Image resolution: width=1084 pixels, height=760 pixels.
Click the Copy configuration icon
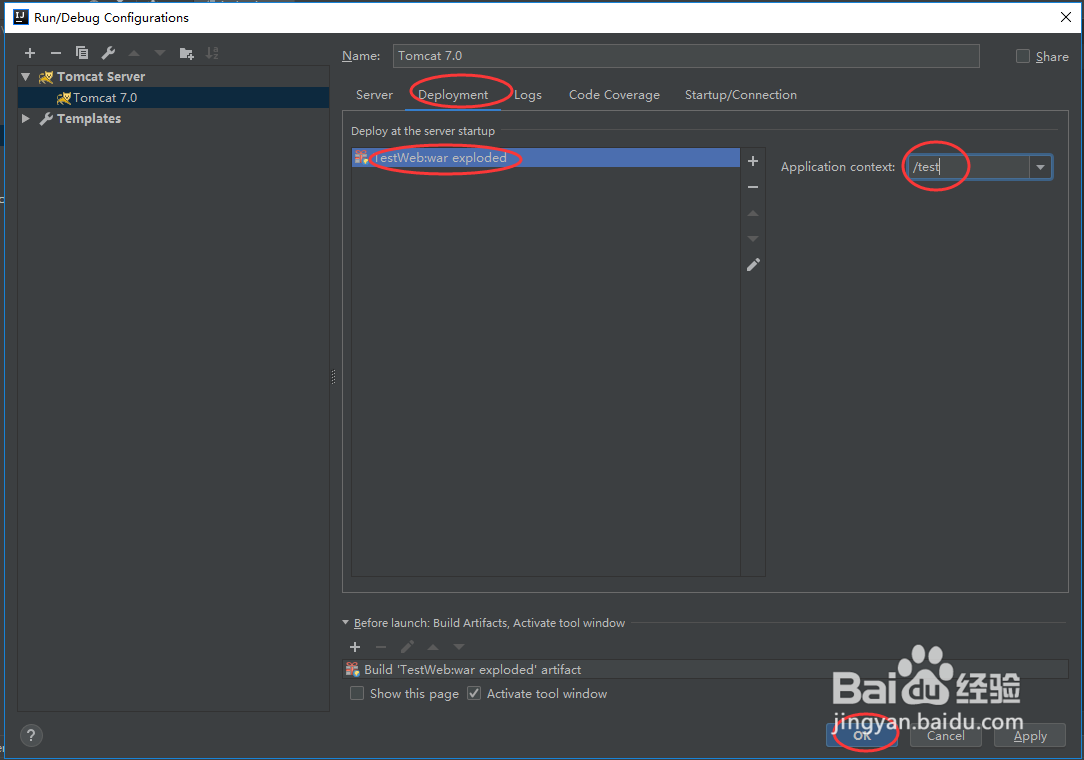point(82,53)
